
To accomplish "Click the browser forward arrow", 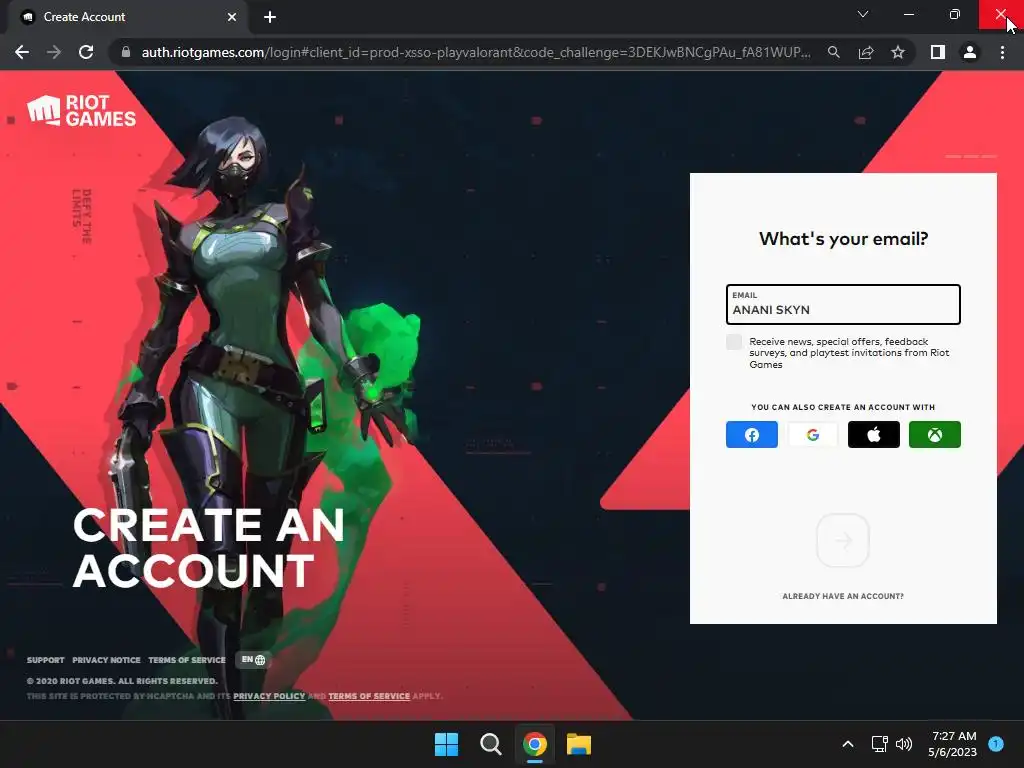I will click(x=54, y=52).
